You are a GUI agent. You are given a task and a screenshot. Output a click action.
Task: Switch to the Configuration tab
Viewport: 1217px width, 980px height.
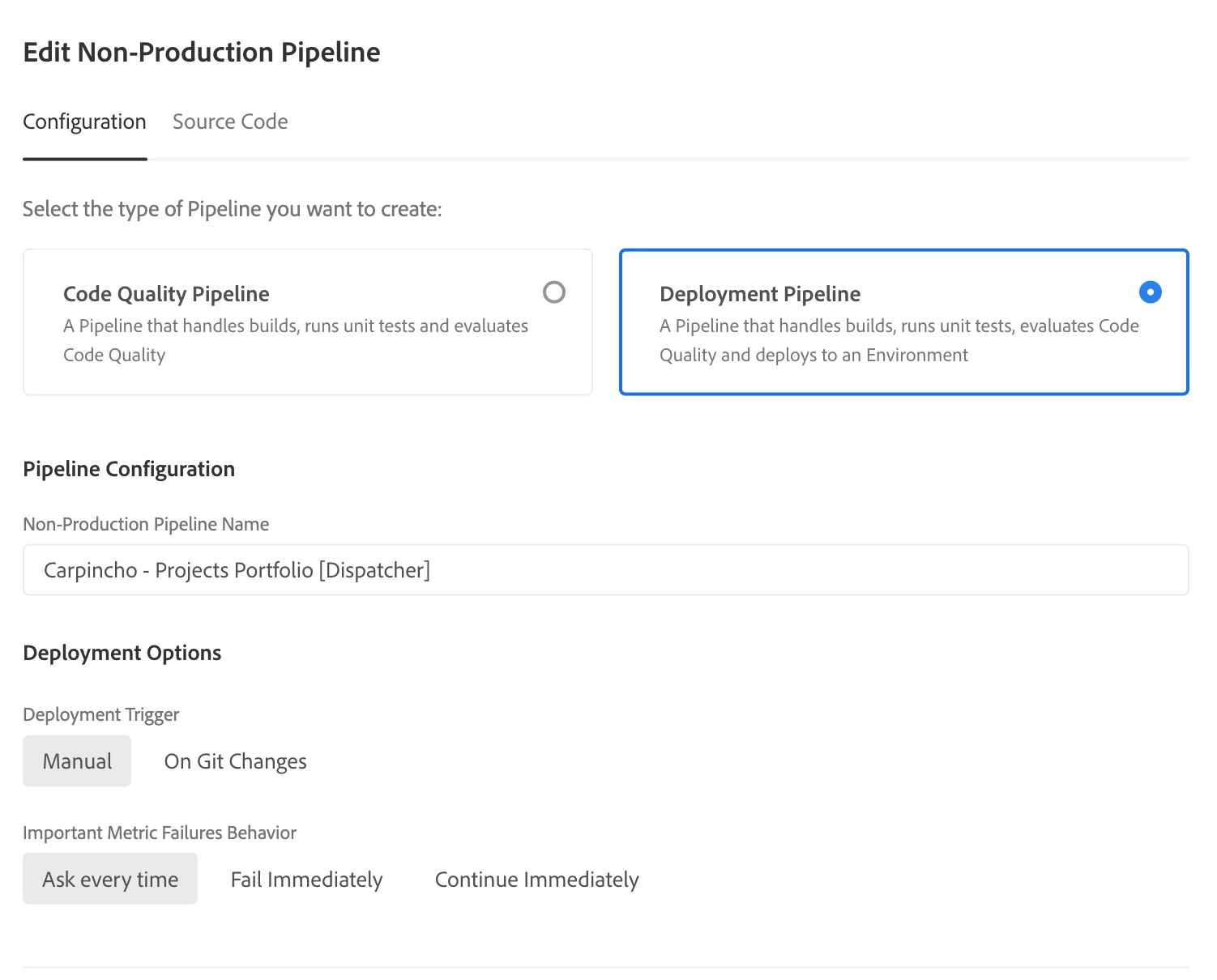point(84,122)
